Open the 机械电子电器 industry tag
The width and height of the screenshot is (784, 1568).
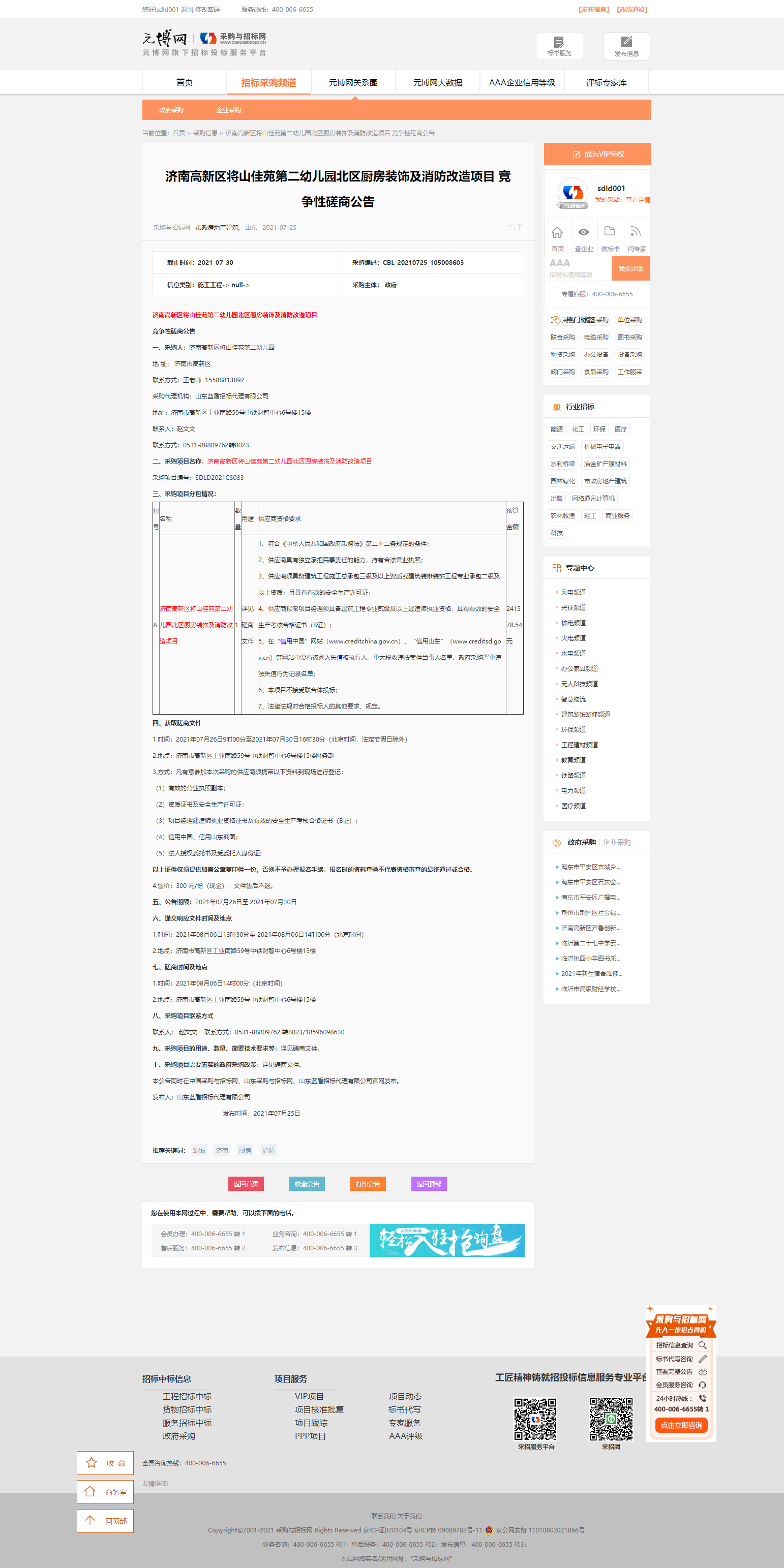602,446
